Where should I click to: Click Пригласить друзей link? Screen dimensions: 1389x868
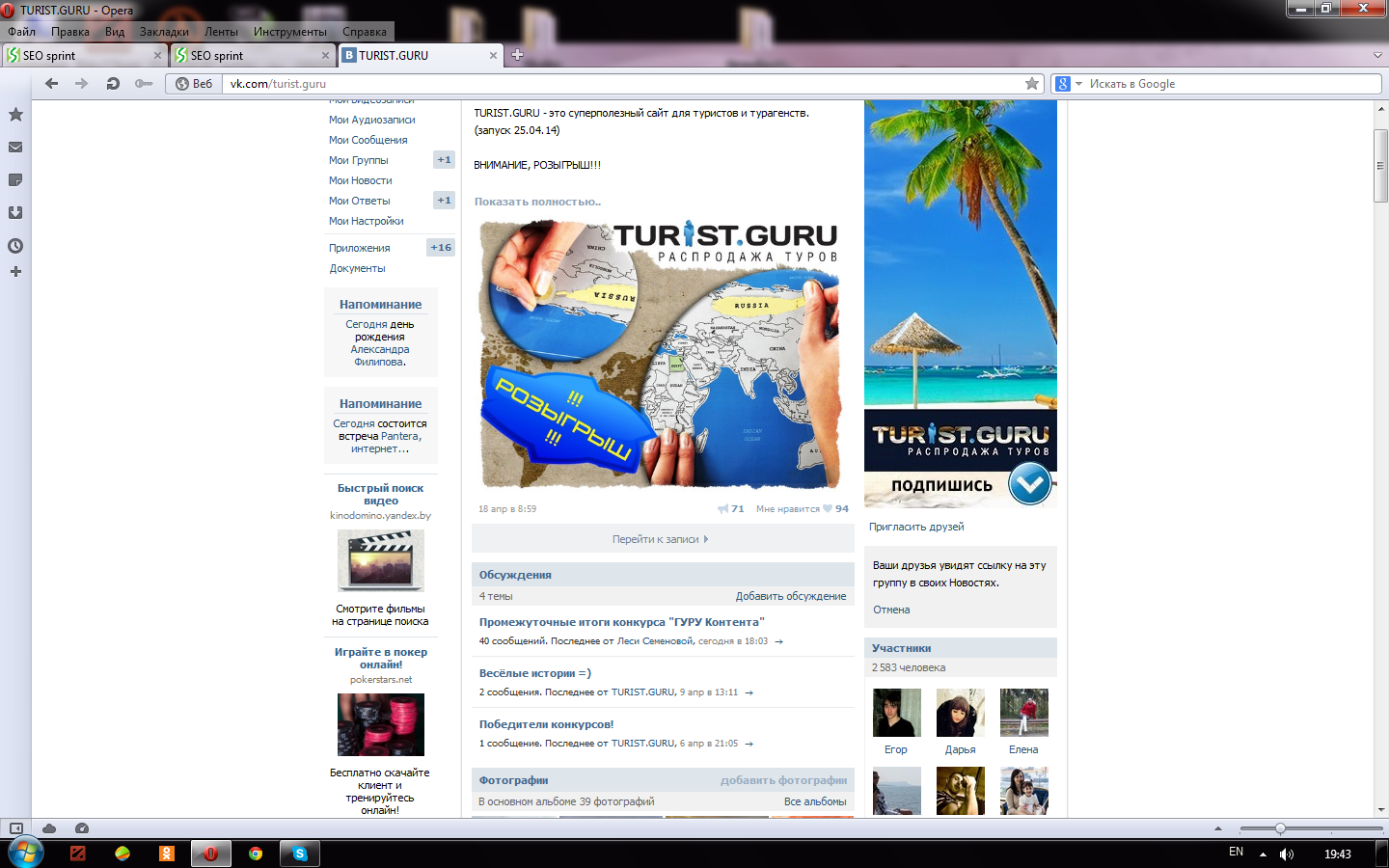click(916, 527)
